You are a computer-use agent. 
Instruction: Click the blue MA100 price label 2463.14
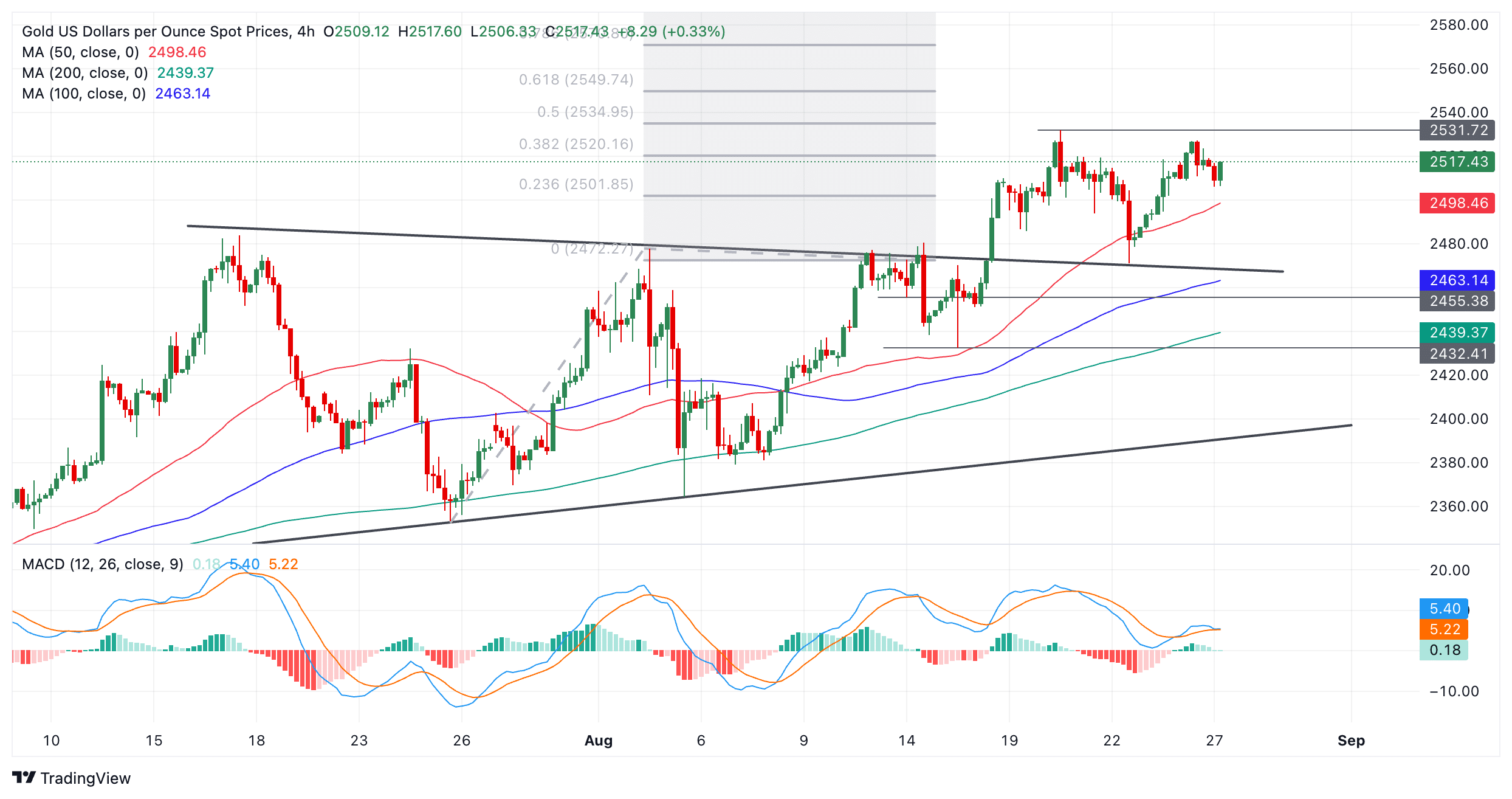click(x=1457, y=280)
